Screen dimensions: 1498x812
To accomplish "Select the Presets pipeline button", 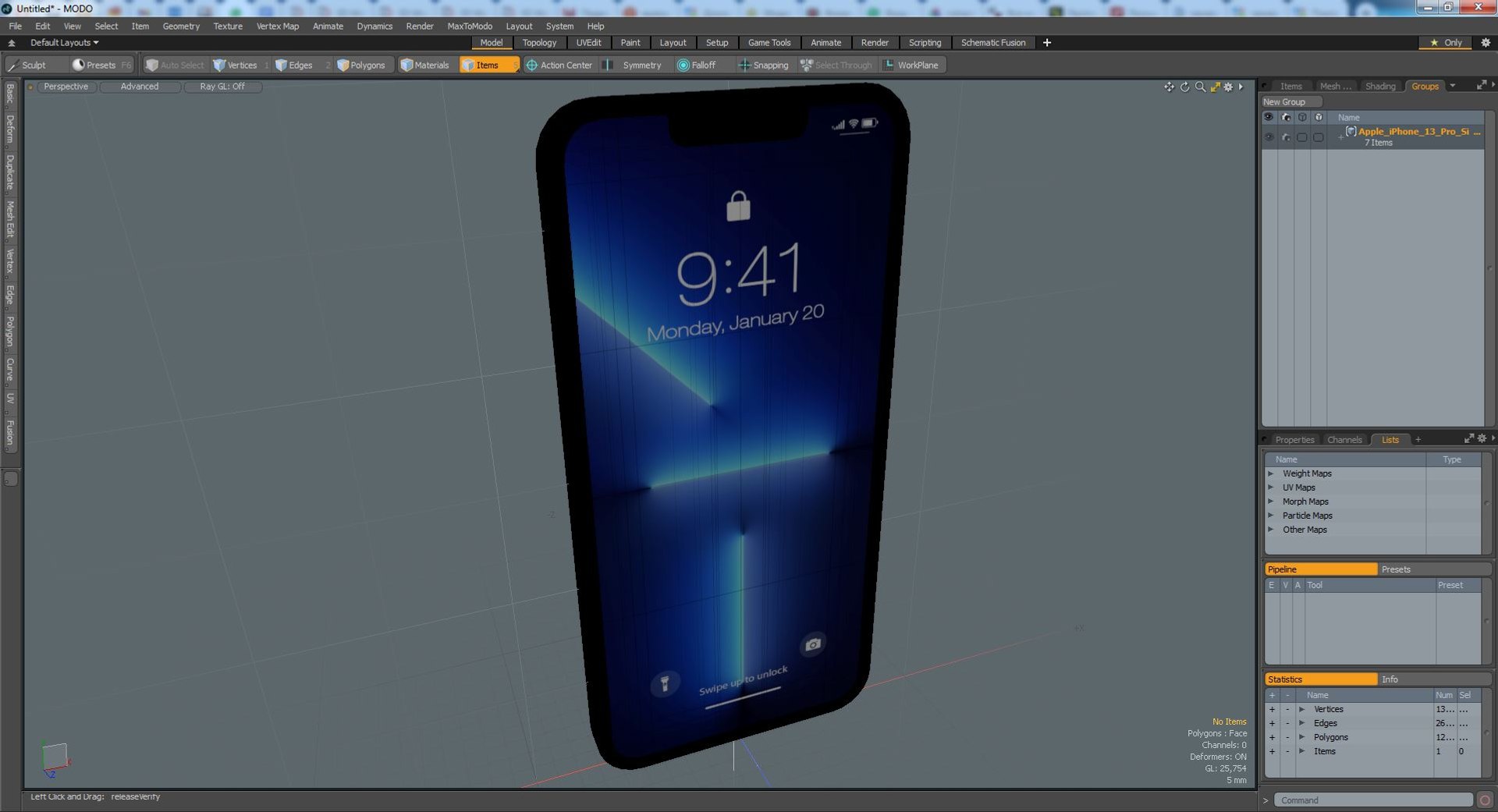I will tap(1434, 569).
